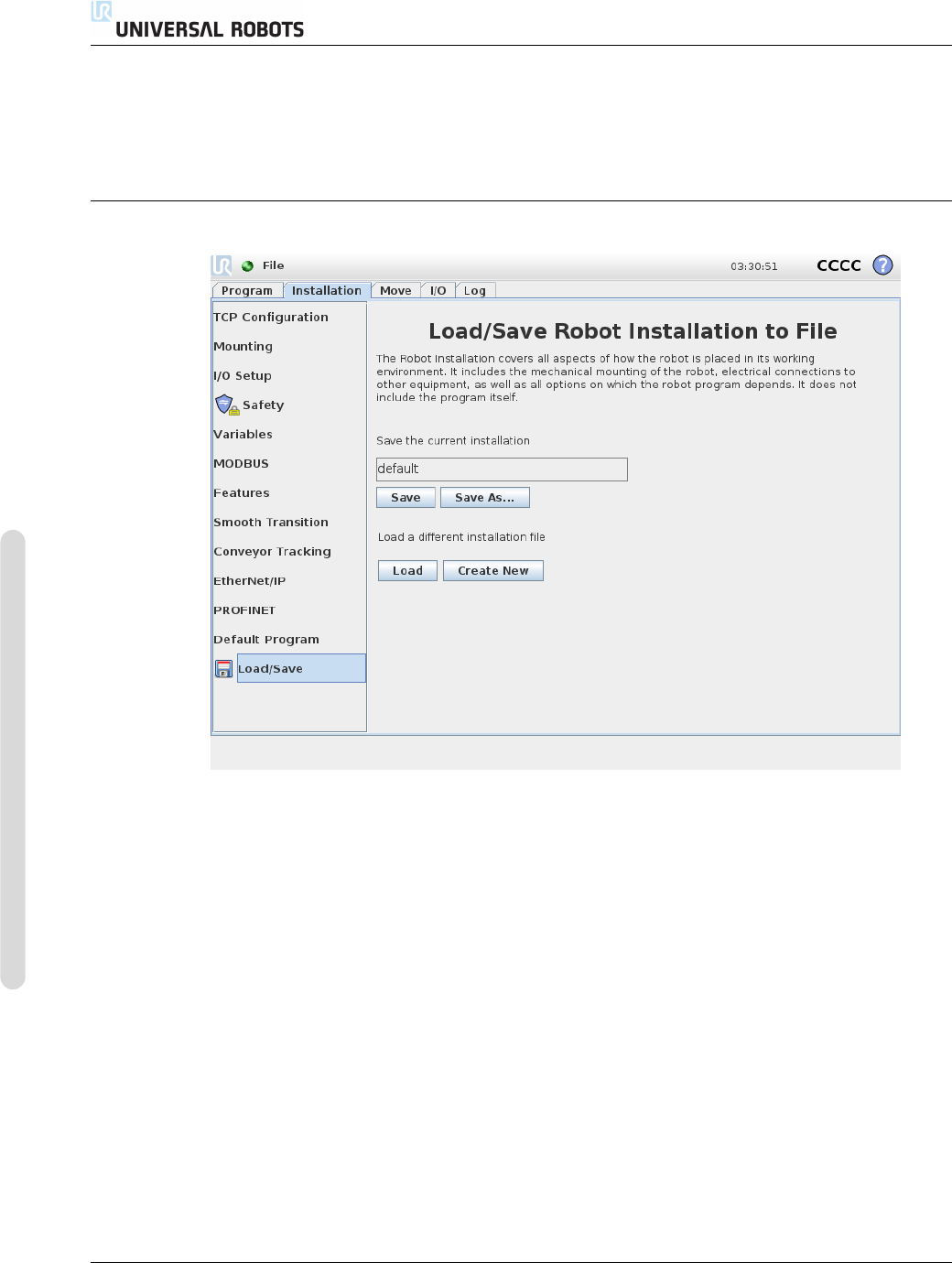Show the Log tab
Screen dimensions: 952x1263
coord(475,290)
